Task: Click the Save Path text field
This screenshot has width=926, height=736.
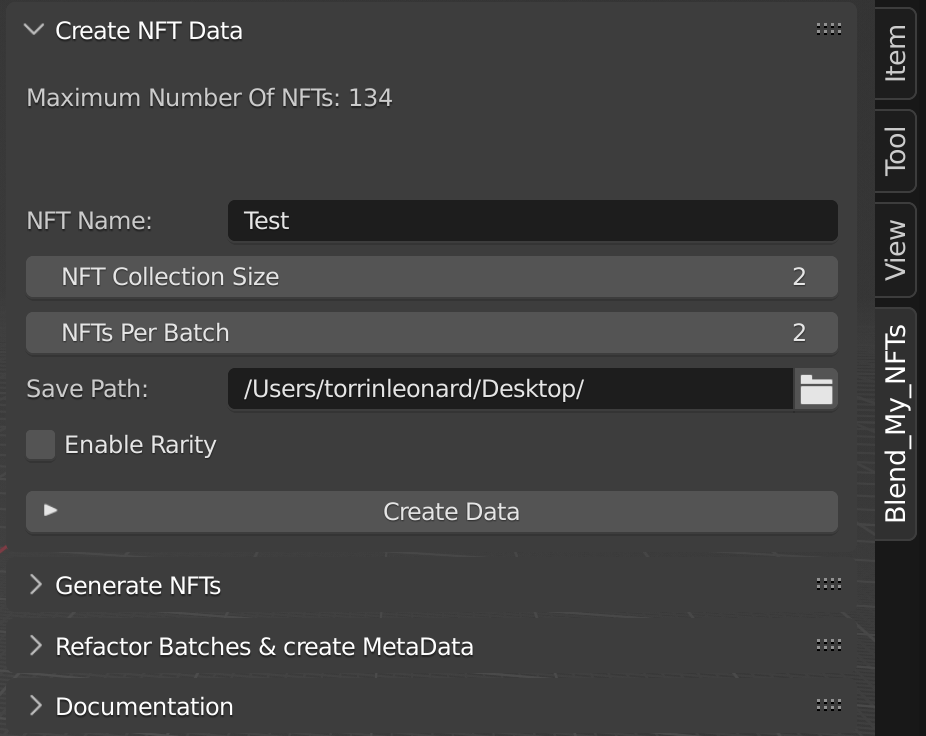Action: (511, 389)
